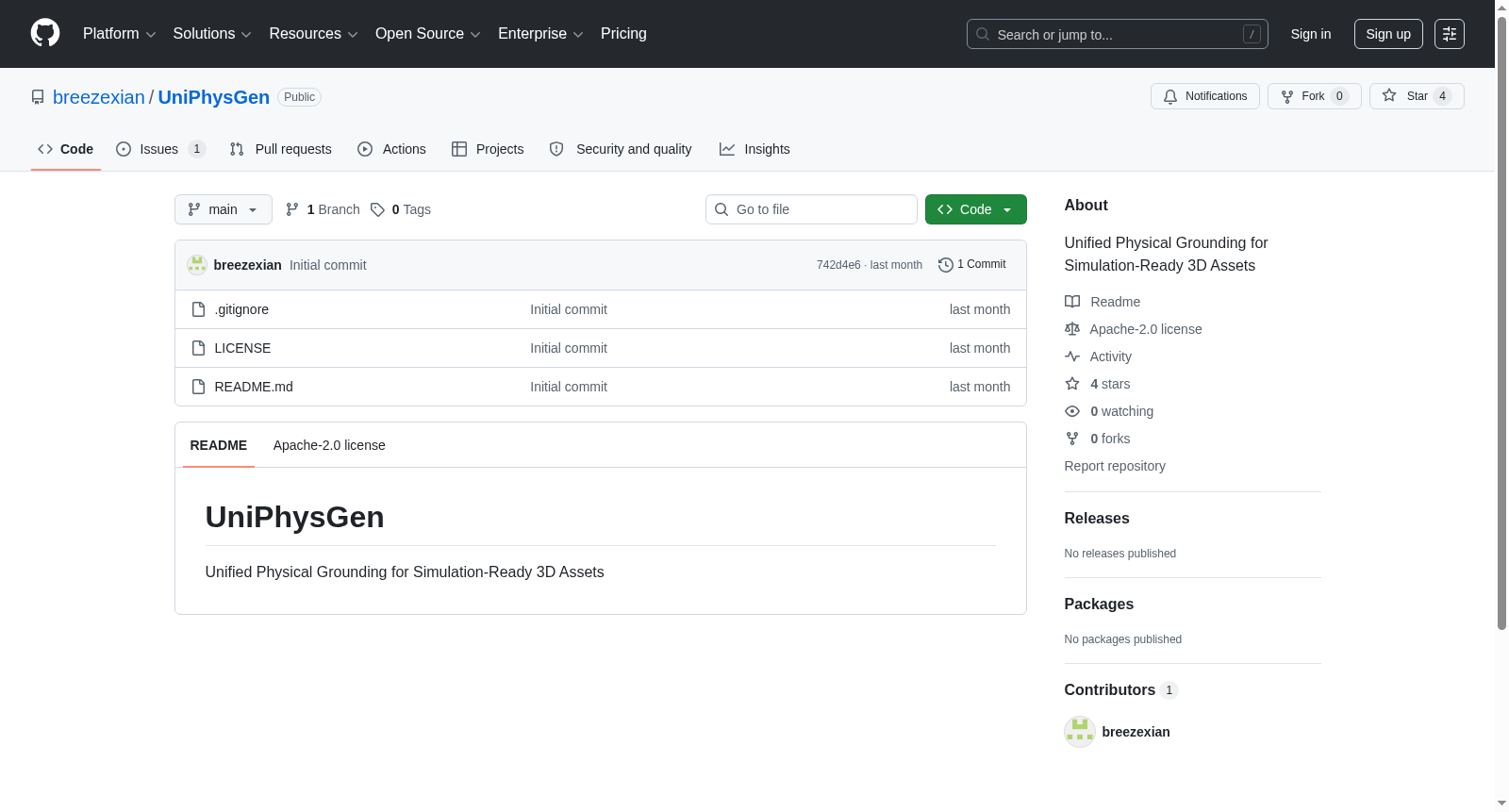Go to the Pricing page
1509x812 pixels.
623,34
